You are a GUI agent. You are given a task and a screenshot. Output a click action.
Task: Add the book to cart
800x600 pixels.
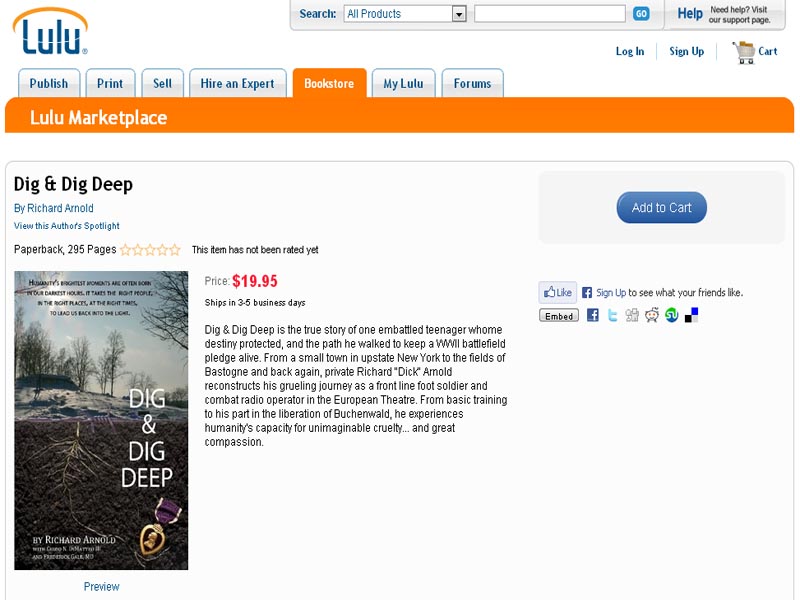(661, 208)
